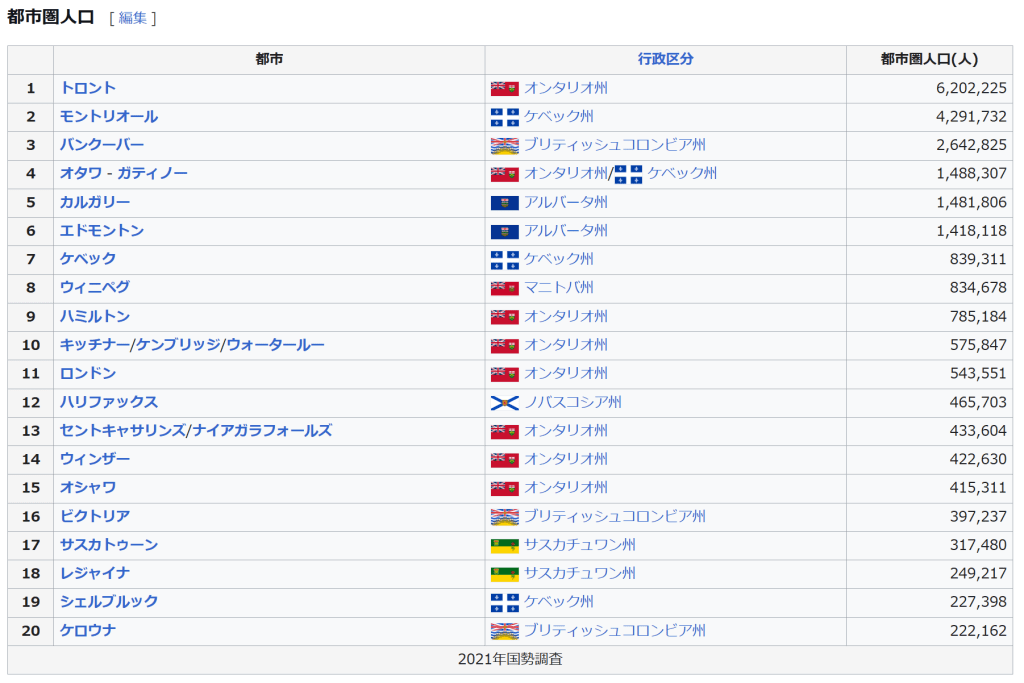Click the Nova Scotia flag in Halifax row
Screen dimensions: 1024x683
pos(504,403)
